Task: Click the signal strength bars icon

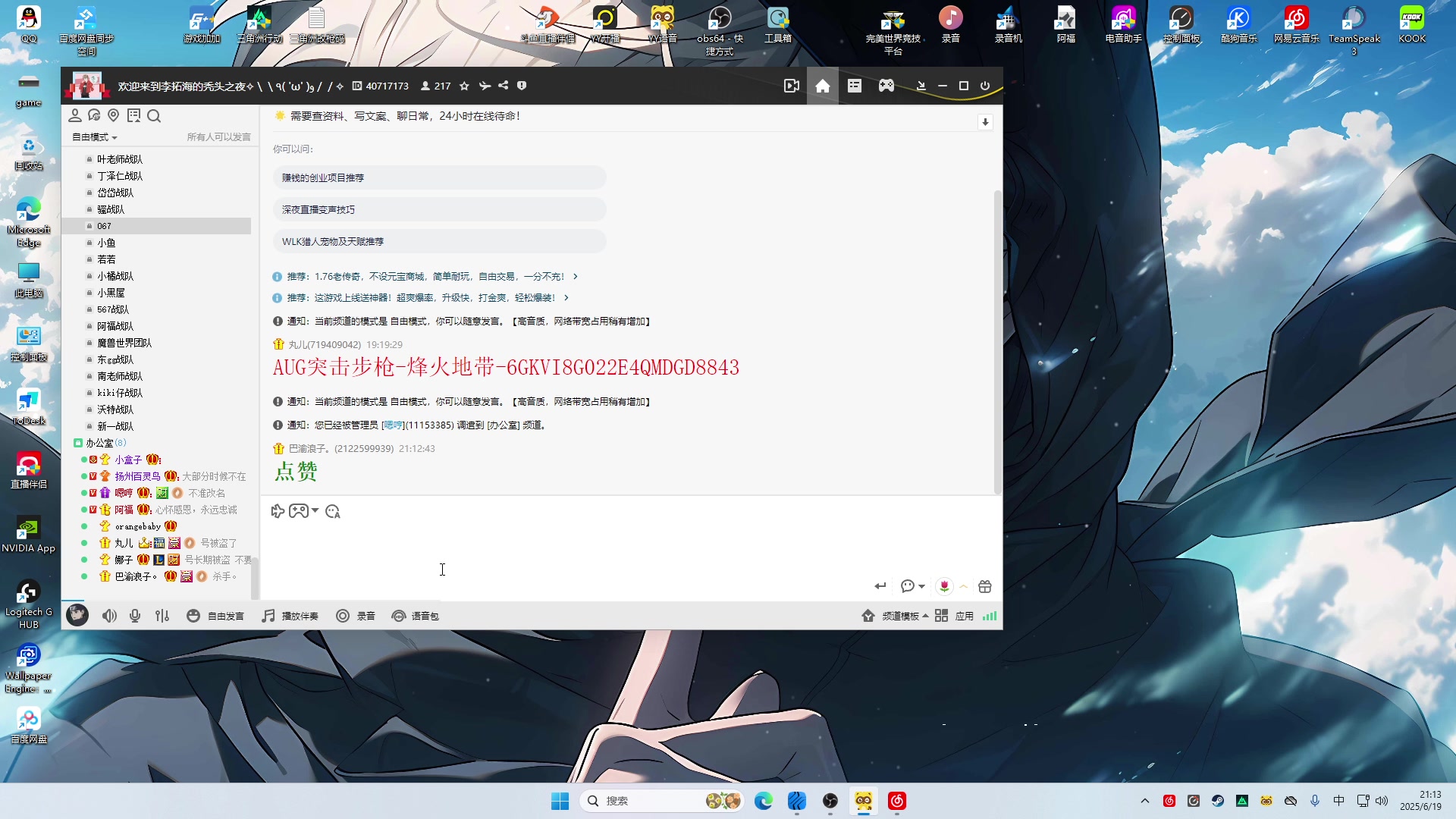Action: pyautogui.click(x=990, y=616)
